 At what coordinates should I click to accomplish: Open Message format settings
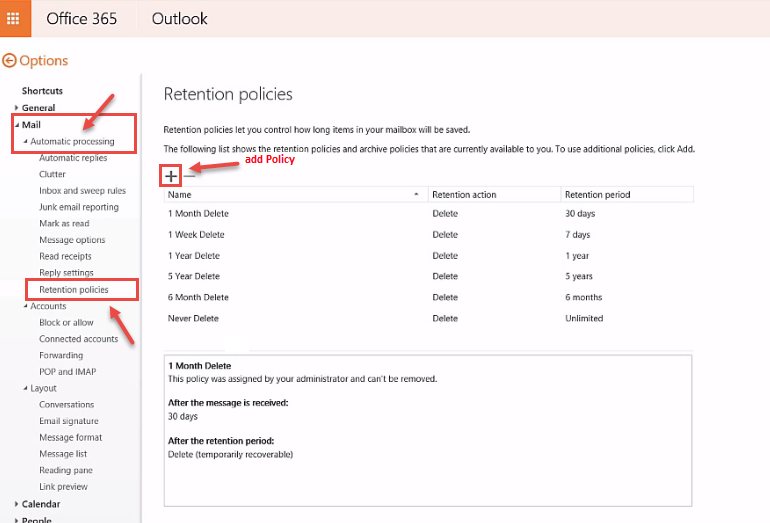point(71,437)
